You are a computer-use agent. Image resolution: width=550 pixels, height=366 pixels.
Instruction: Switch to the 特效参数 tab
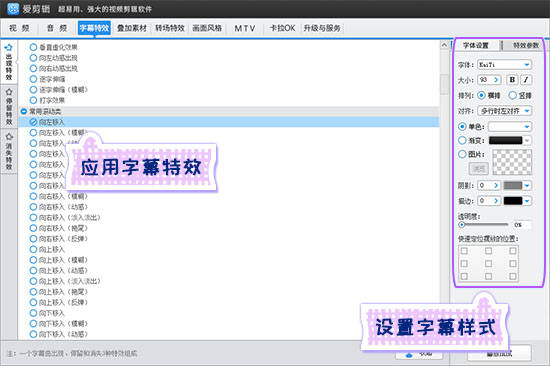525,45
